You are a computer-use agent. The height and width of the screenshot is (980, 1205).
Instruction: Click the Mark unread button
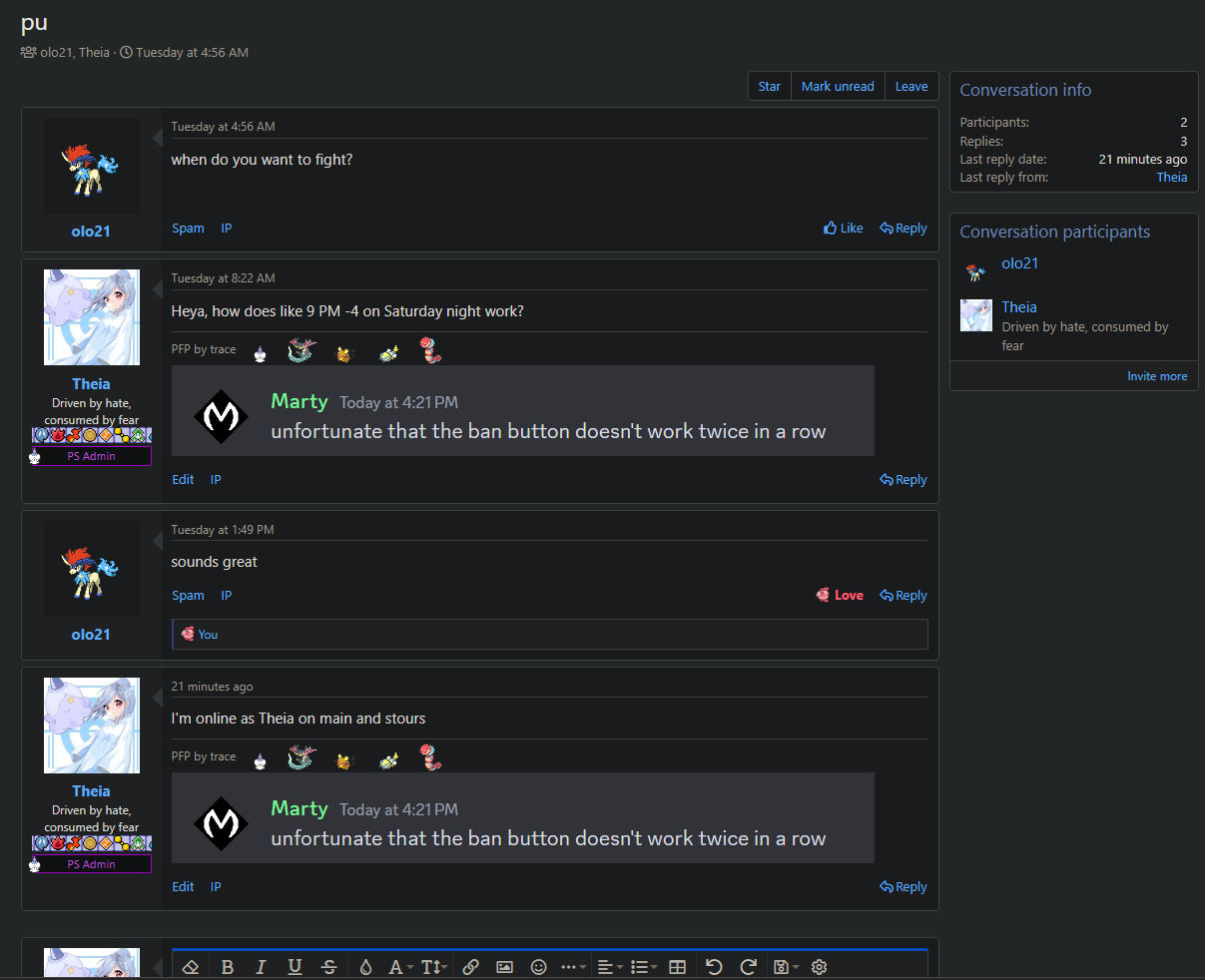838,87
